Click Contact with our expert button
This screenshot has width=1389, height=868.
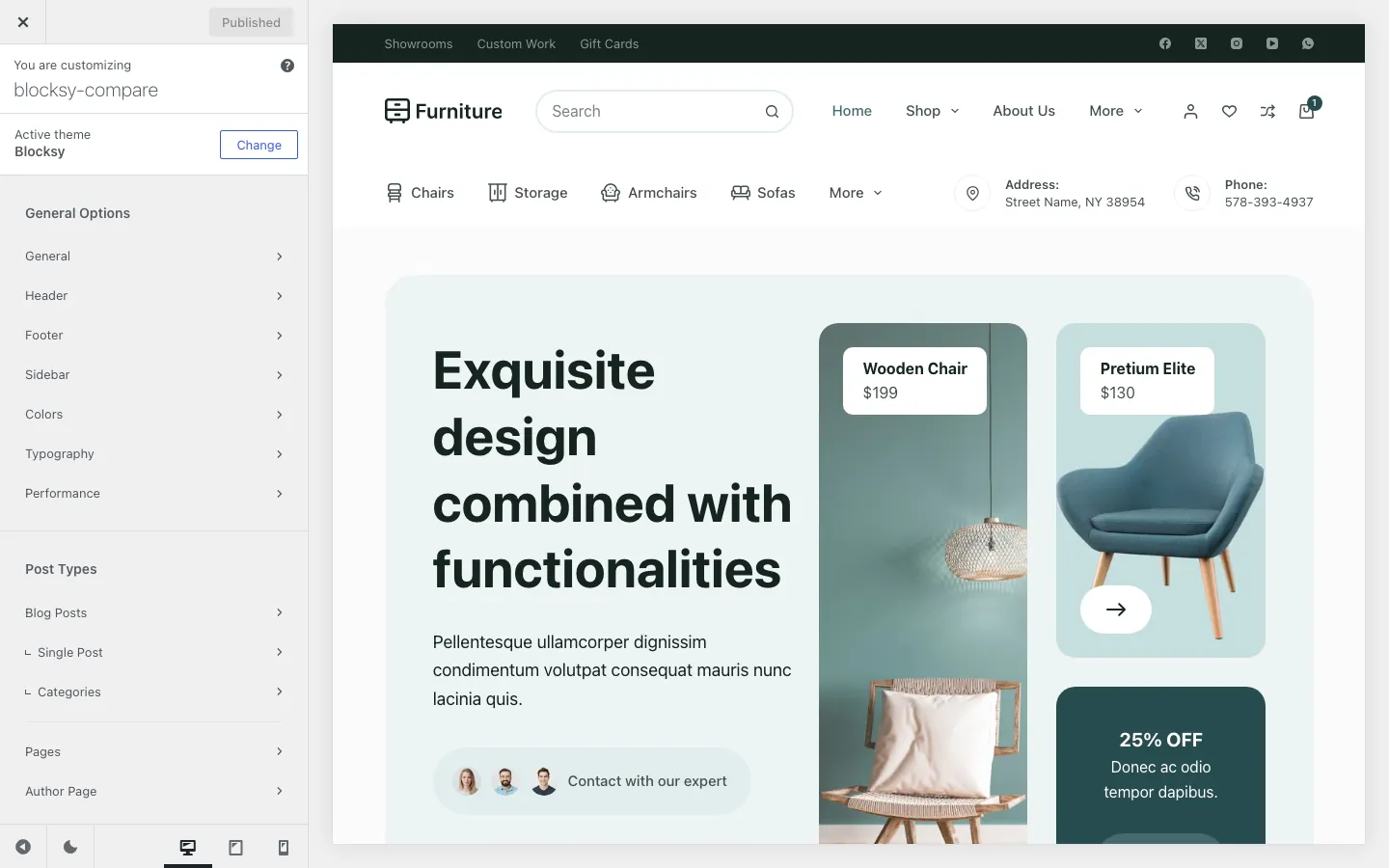click(x=591, y=781)
